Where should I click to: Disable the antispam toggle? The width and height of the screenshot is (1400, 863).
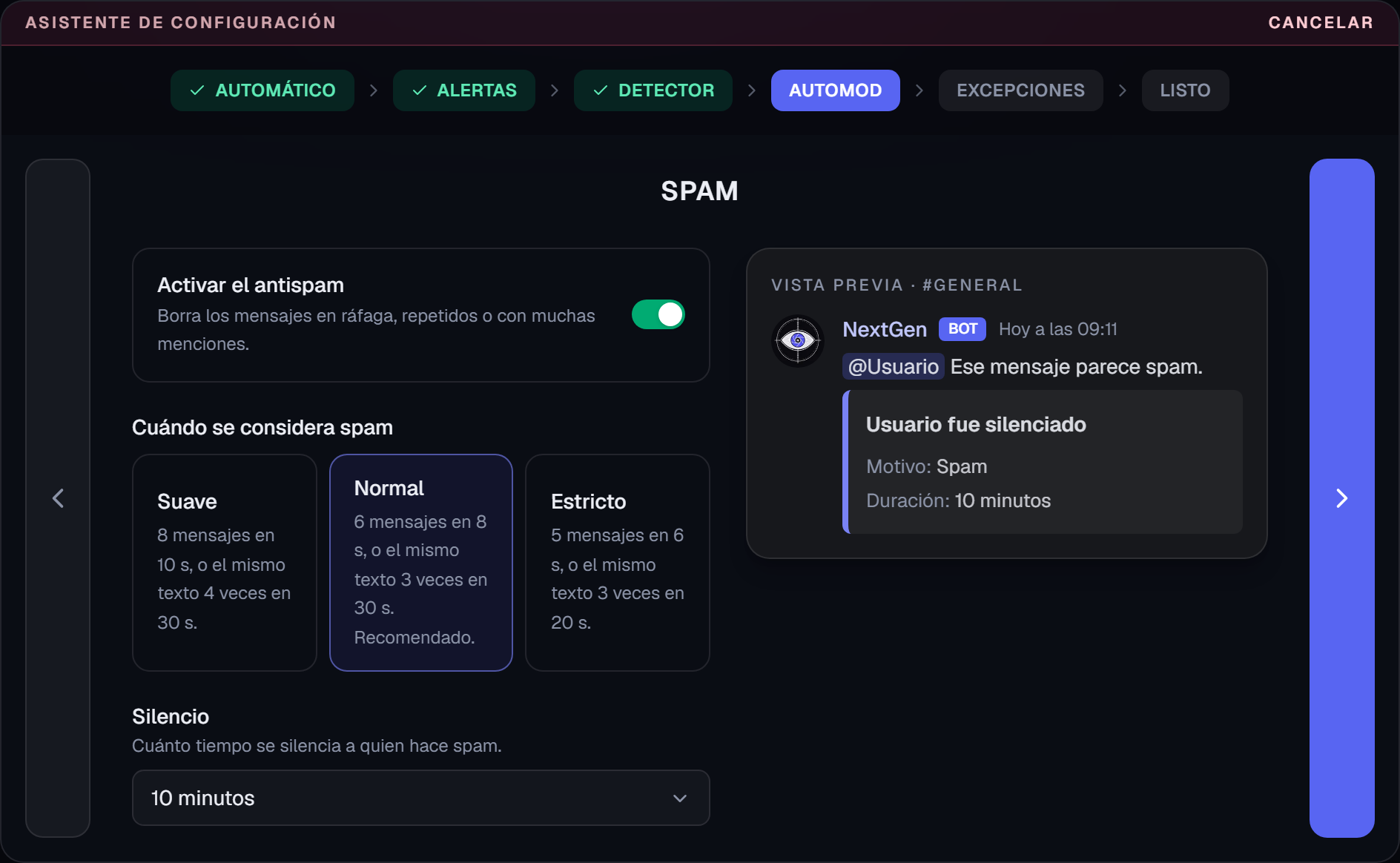point(658,314)
